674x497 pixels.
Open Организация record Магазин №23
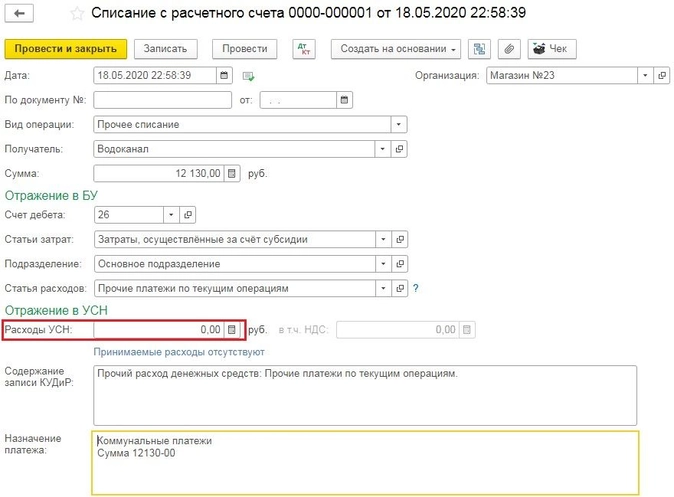[662, 76]
